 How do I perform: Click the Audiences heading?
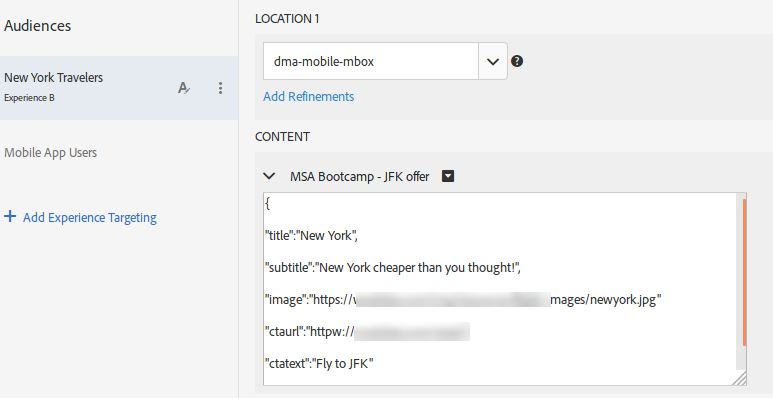37,26
